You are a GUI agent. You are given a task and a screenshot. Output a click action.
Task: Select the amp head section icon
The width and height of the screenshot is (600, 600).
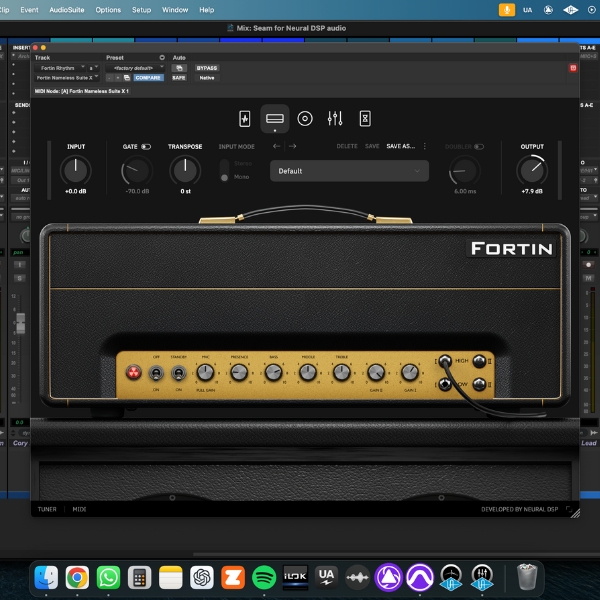point(275,119)
